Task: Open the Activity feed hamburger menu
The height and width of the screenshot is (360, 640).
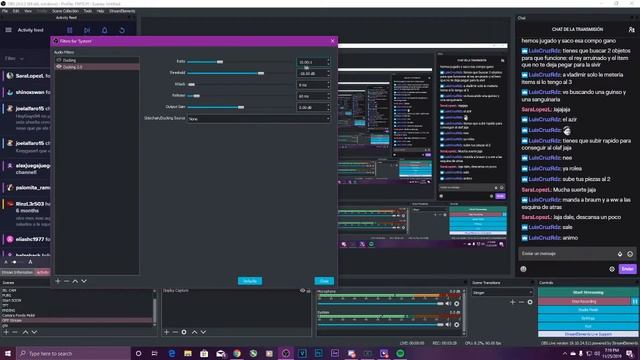Action: point(8,30)
